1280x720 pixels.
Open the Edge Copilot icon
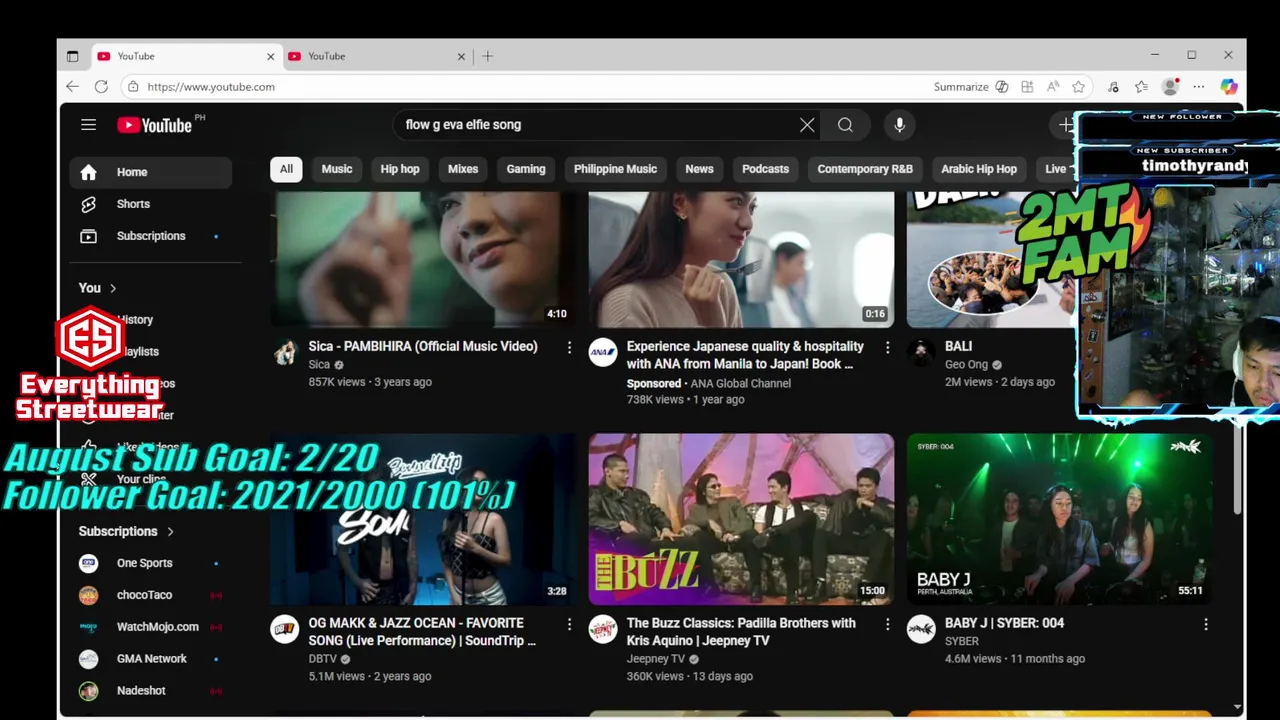(1229, 87)
